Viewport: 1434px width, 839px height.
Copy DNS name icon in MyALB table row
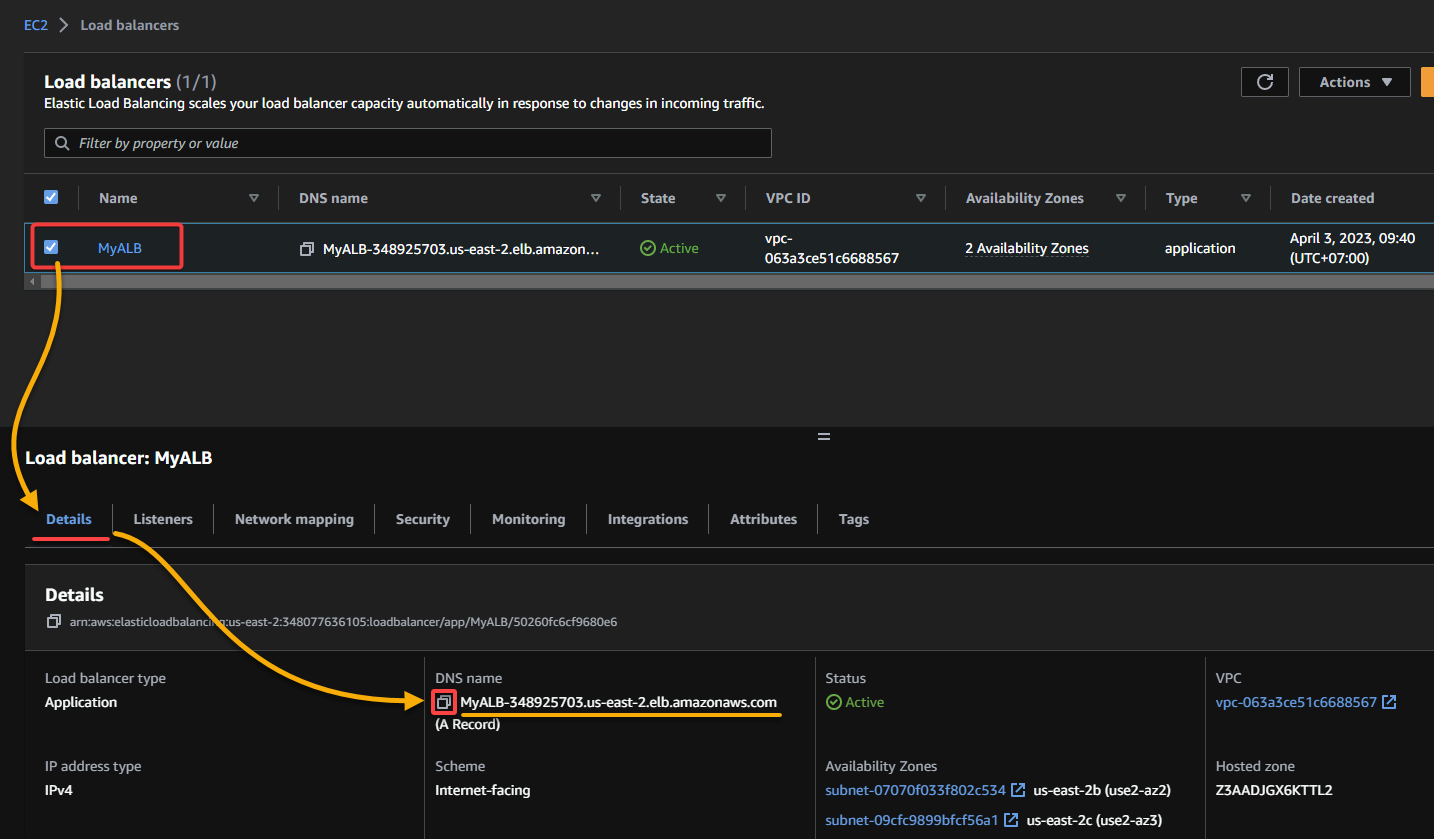click(307, 249)
